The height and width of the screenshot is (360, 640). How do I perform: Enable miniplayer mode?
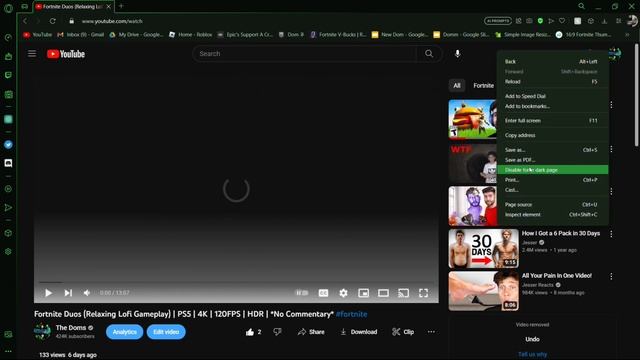pyautogui.click(x=363, y=293)
